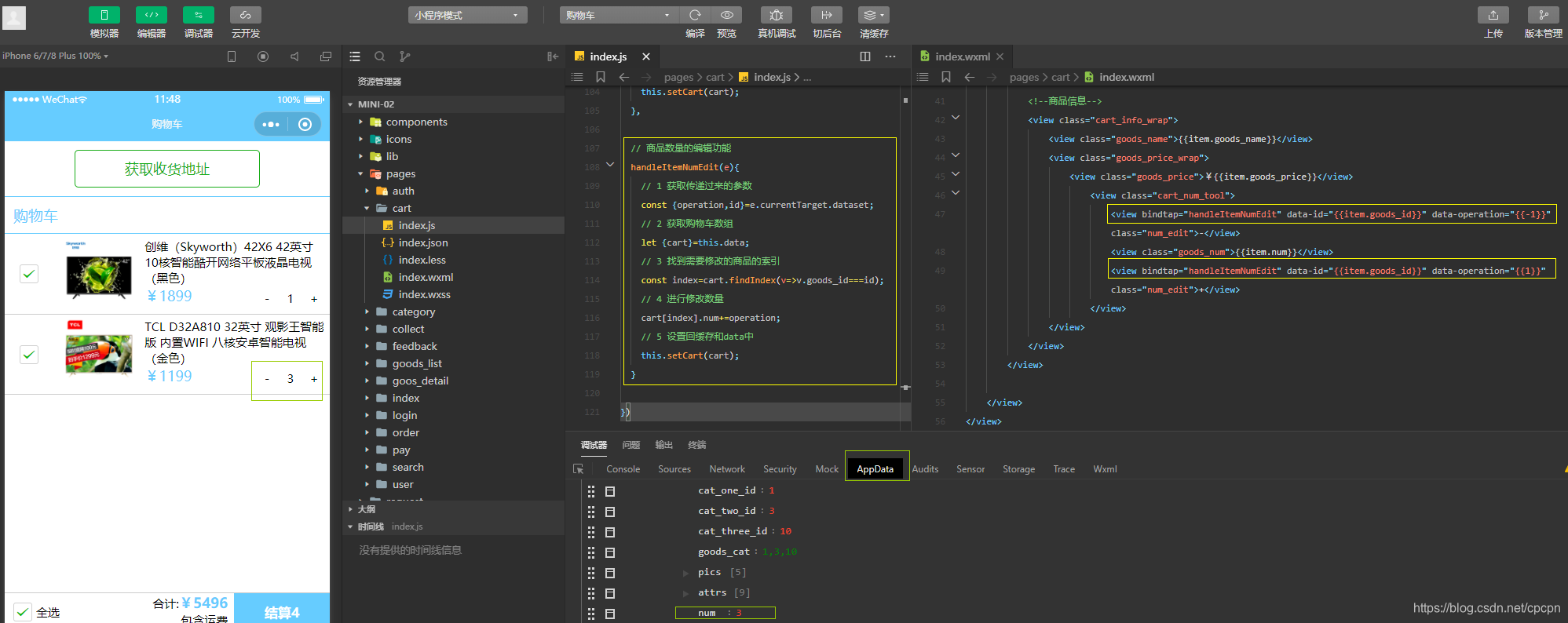The height and width of the screenshot is (623, 1568).
Task: Toggle box icon beside attrs row
Action: (610, 593)
